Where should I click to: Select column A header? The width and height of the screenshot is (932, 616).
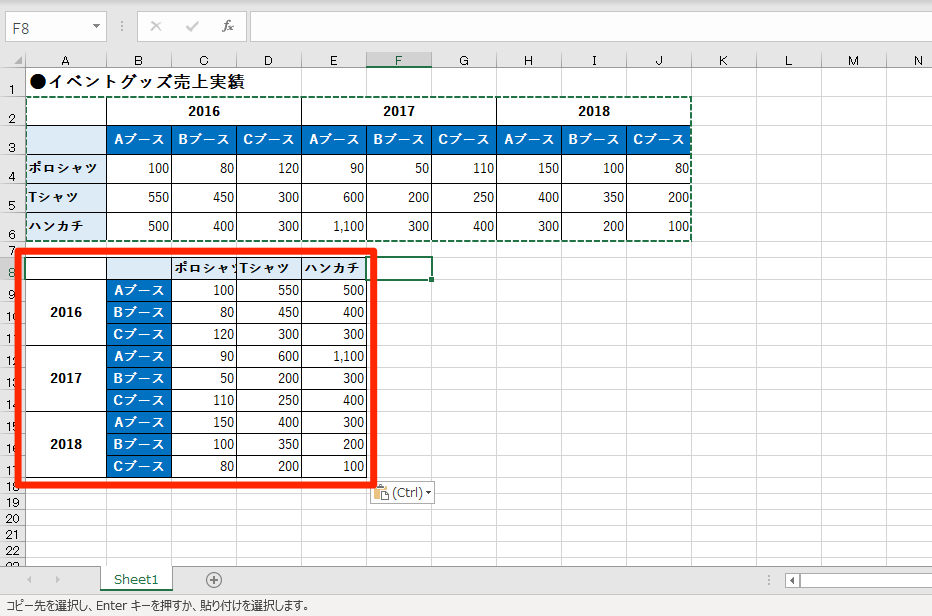pos(65,60)
